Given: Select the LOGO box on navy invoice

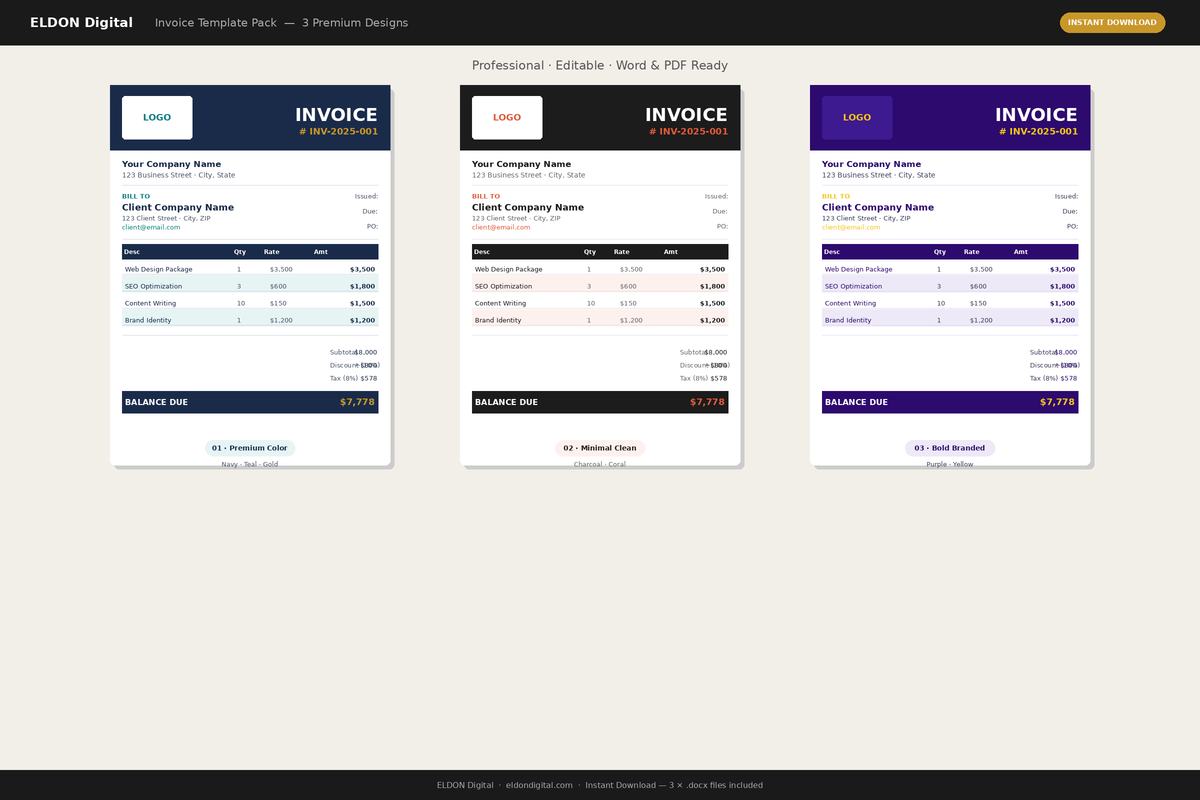Looking at the screenshot, I should click(157, 118).
